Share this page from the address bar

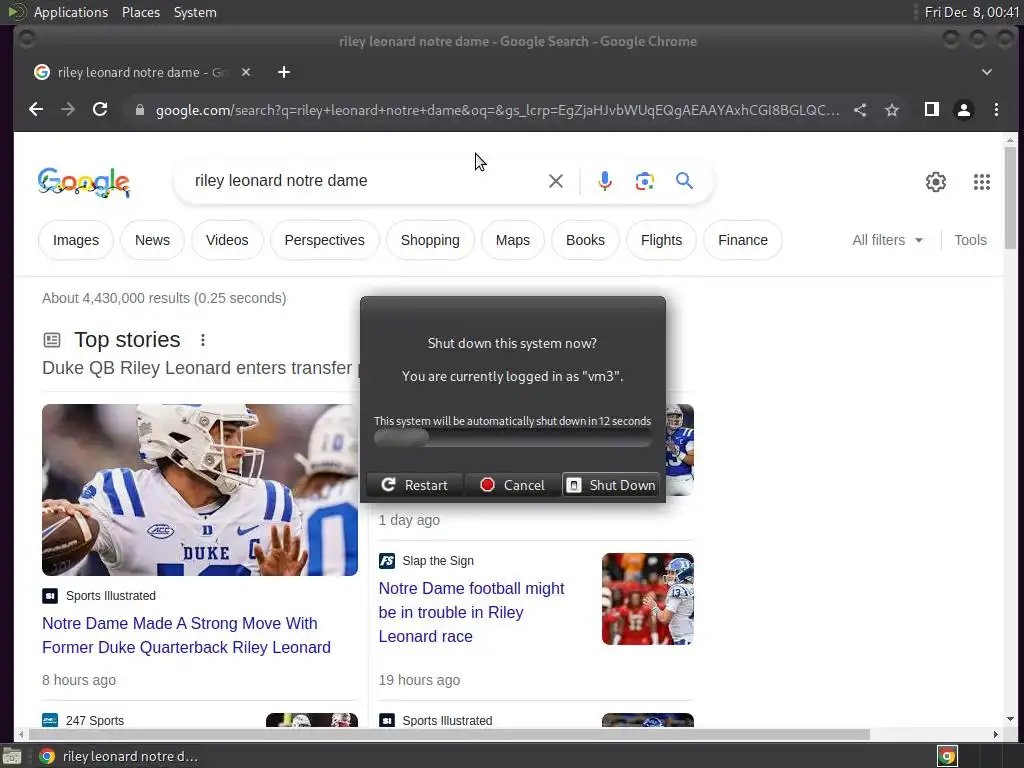point(860,110)
